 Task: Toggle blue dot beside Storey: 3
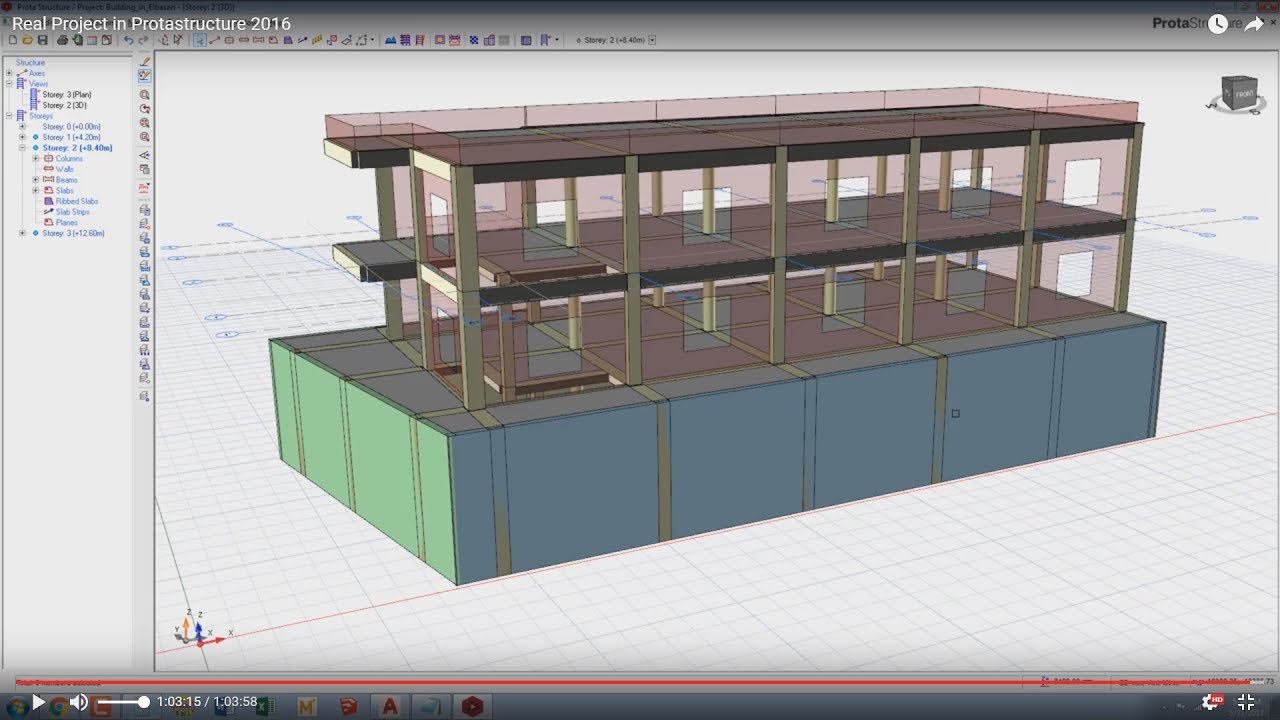(x=35, y=233)
